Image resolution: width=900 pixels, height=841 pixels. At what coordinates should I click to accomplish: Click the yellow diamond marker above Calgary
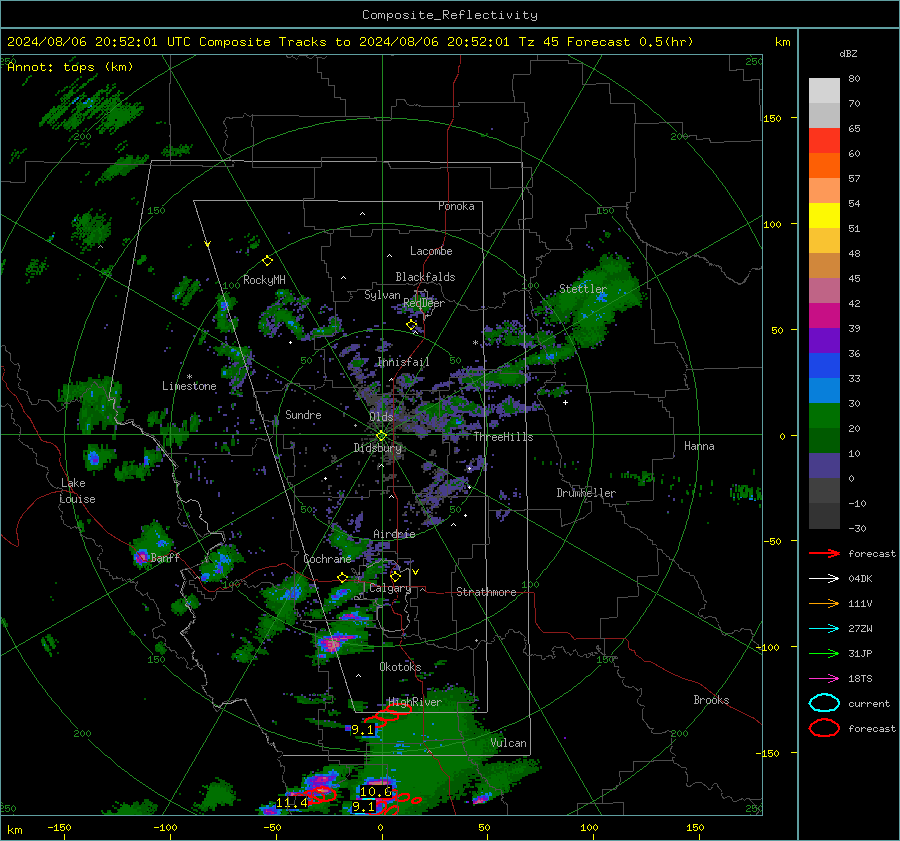click(395, 576)
